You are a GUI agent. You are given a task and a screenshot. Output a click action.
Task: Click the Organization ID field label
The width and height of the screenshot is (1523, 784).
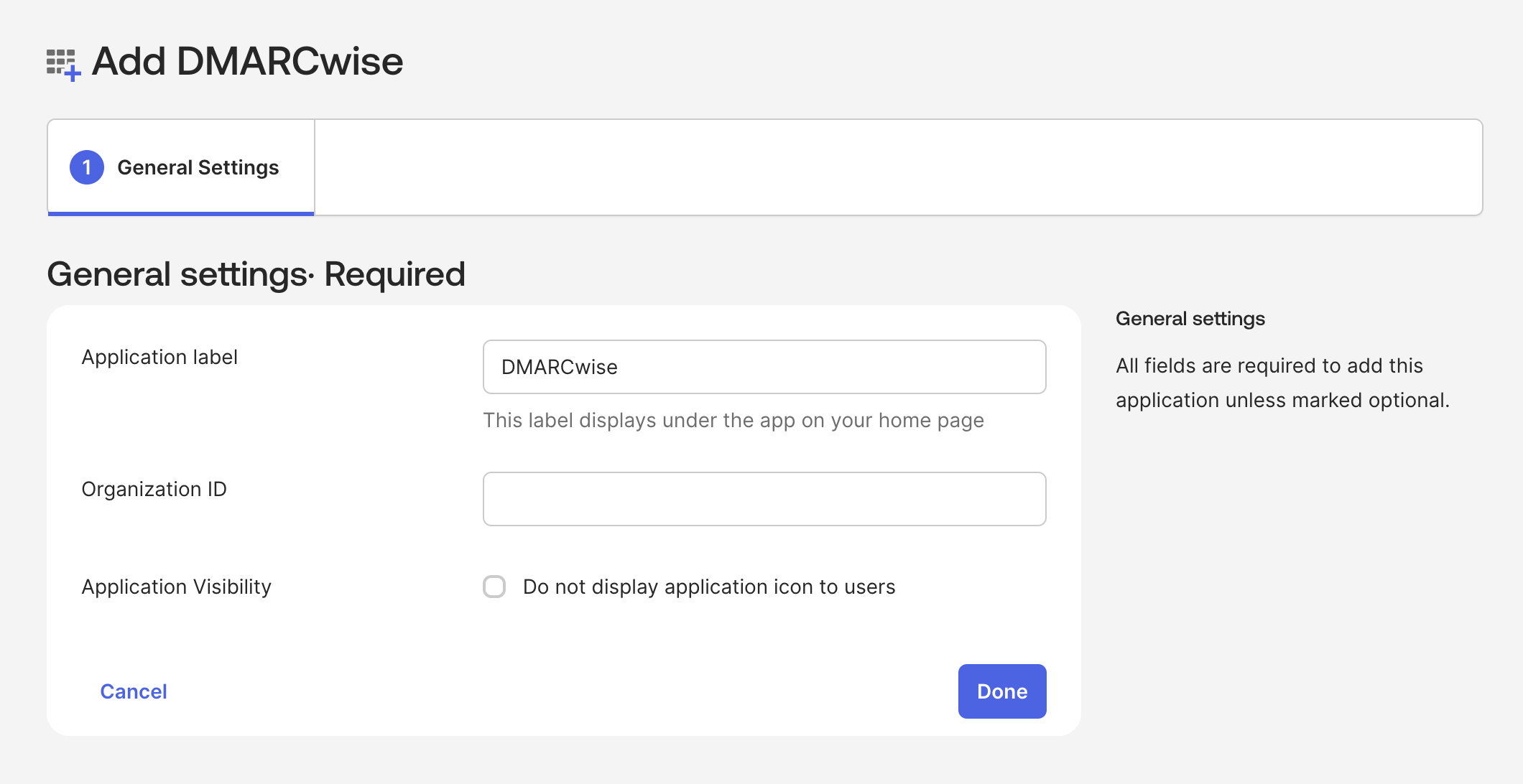click(x=154, y=489)
